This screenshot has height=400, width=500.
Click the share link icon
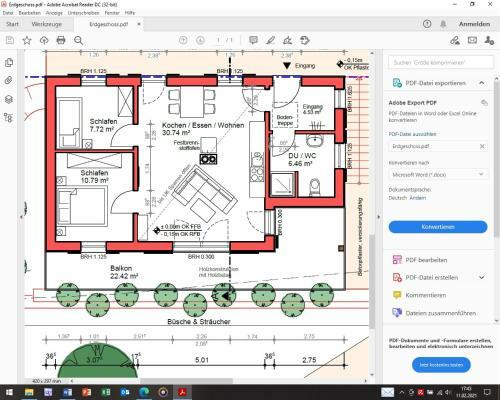(x=455, y=40)
